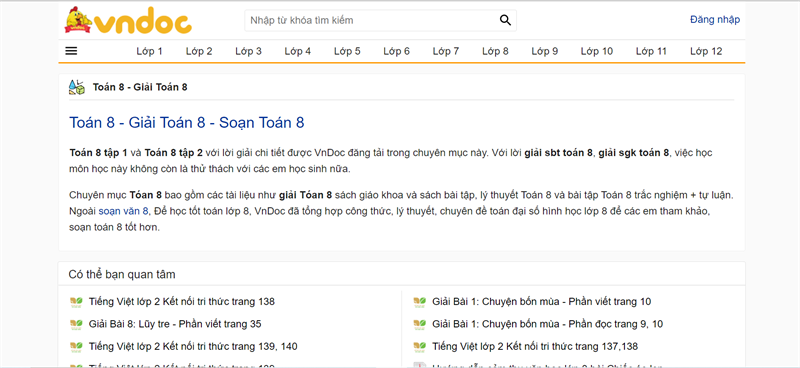Click heading Toán 8 - Giải Toán 8 - Soạn Toán 8
This screenshot has height=368, width=800.
pyautogui.click(x=187, y=123)
